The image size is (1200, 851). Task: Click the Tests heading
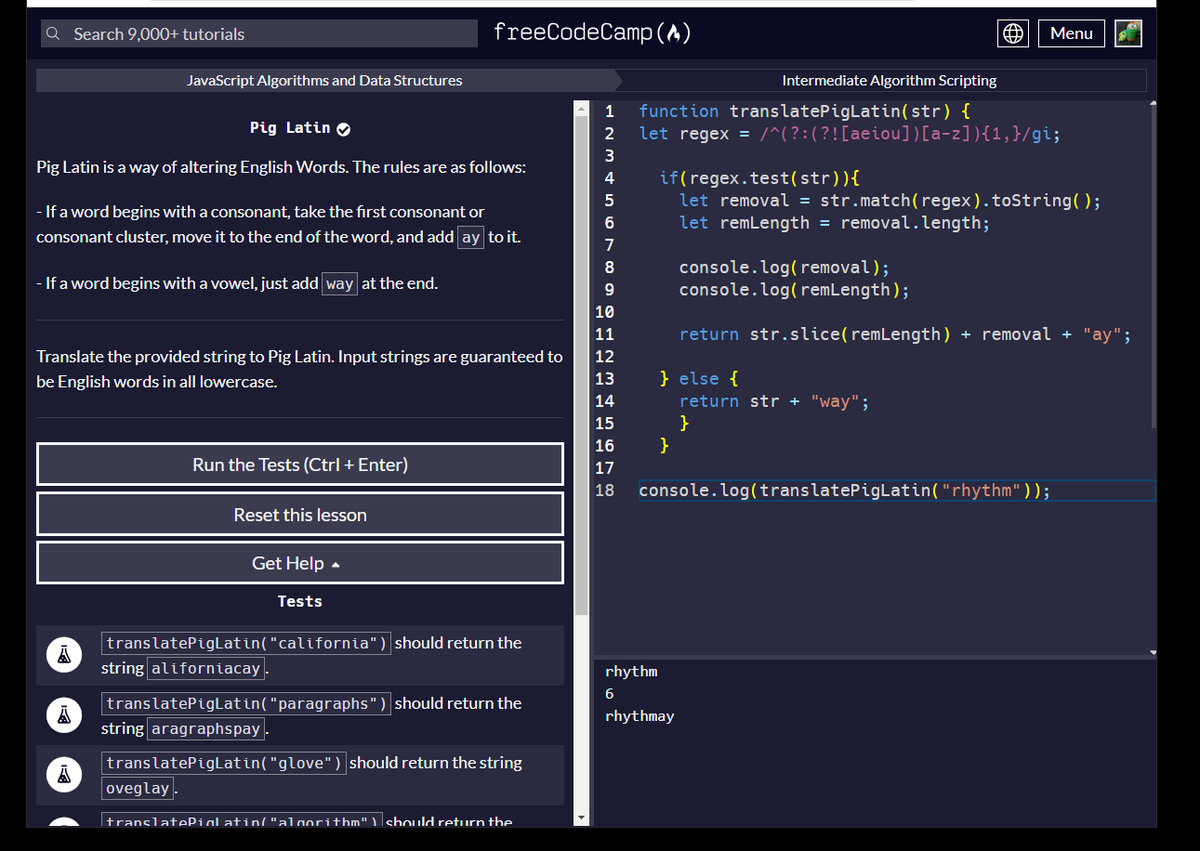coord(300,601)
